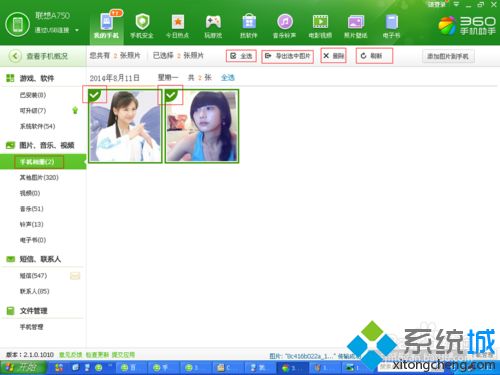The width and height of the screenshot is (500, 375).
Task: Click the blue select-all link beside date
Action: [228, 78]
